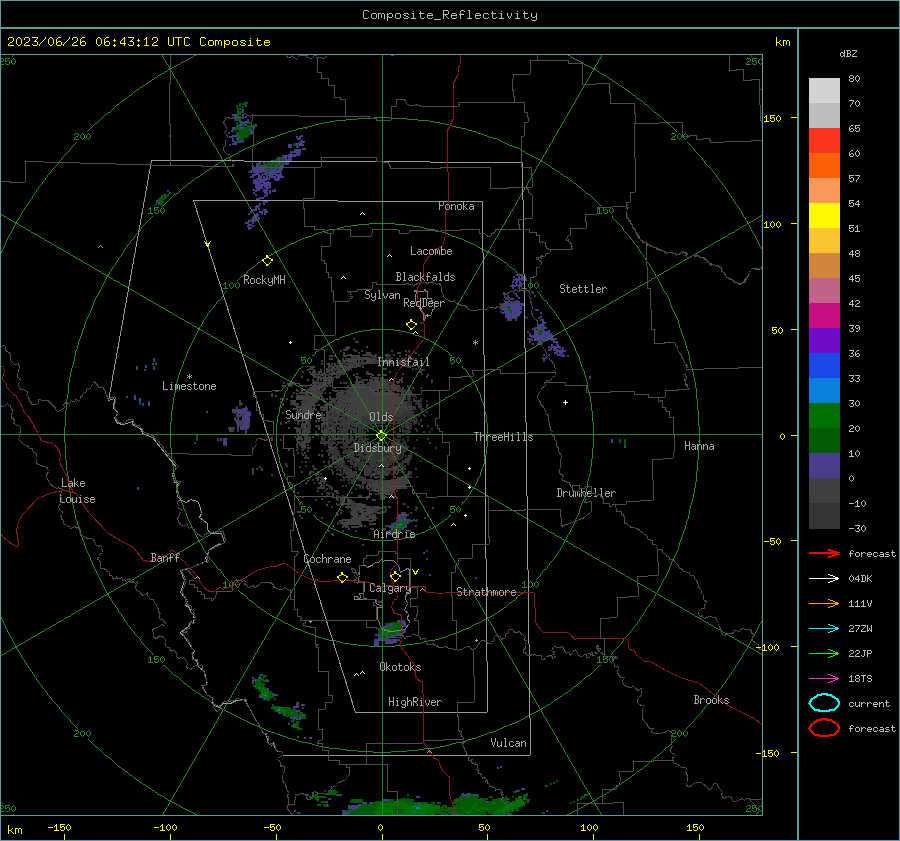Viewport: 900px width, 841px height.
Task: Select the Strathmore label
Action: 486,592
